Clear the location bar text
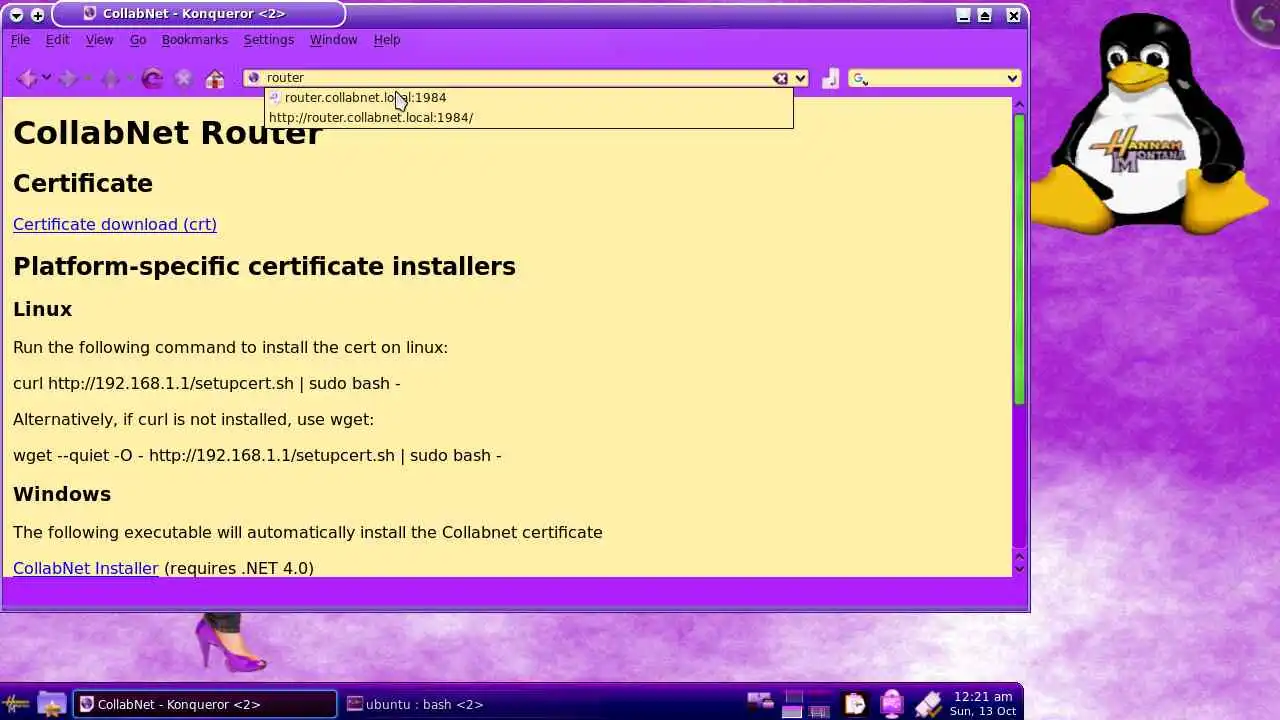1280x720 pixels. (780, 78)
